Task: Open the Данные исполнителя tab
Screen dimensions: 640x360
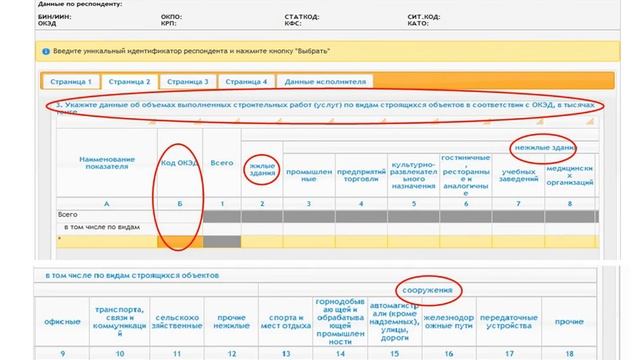Action: point(325,82)
